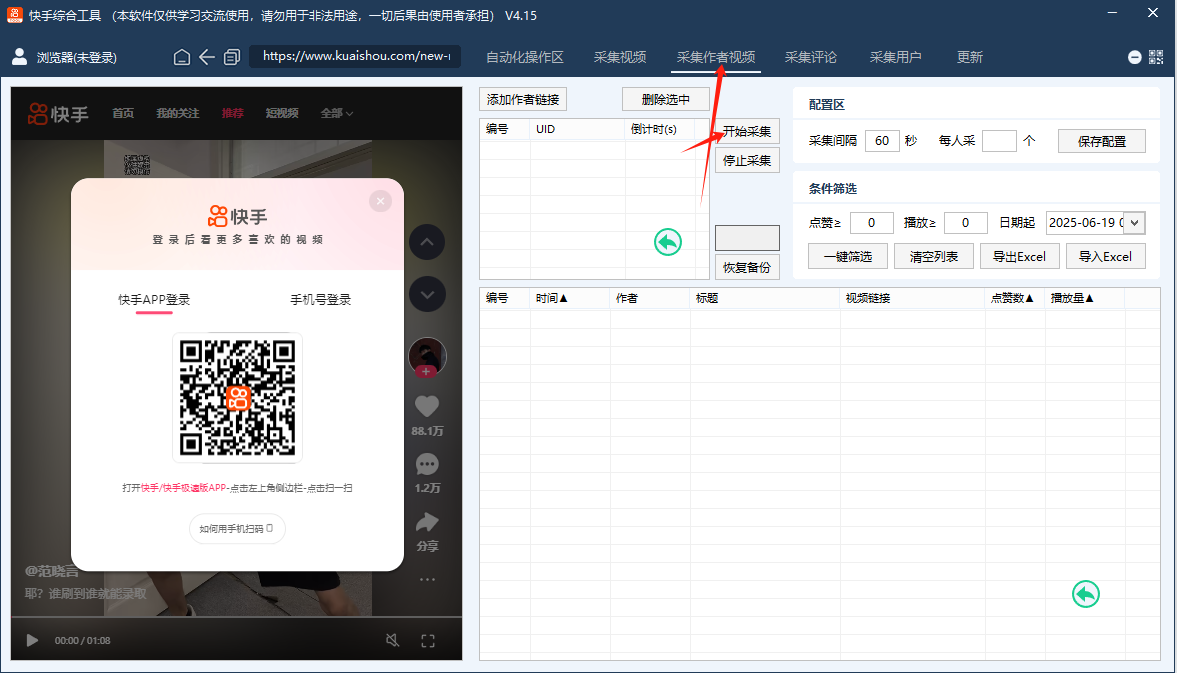Unmute the video sound
Screen dimensions: 1177x673
click(392, 640)
